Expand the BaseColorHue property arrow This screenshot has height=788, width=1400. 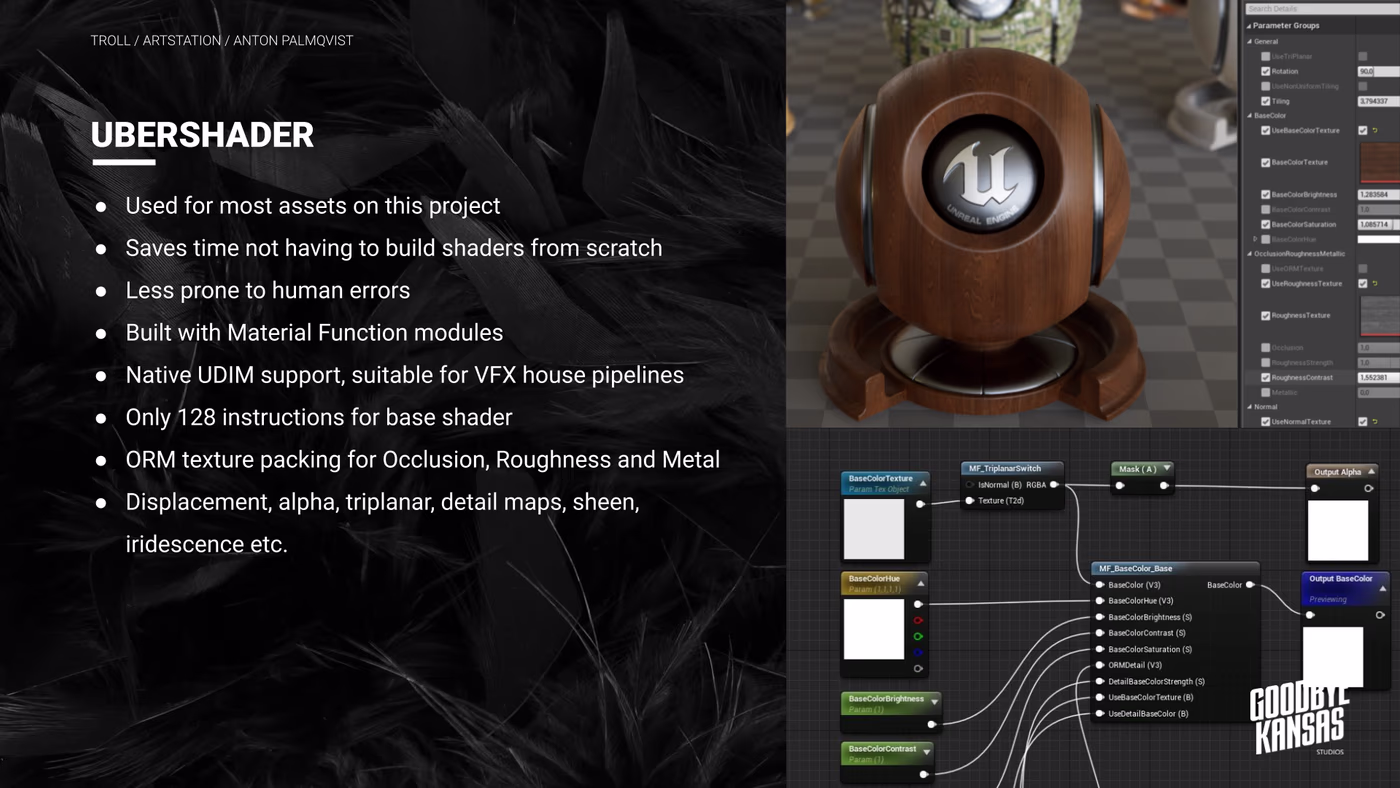click(x=1256, y=240)
